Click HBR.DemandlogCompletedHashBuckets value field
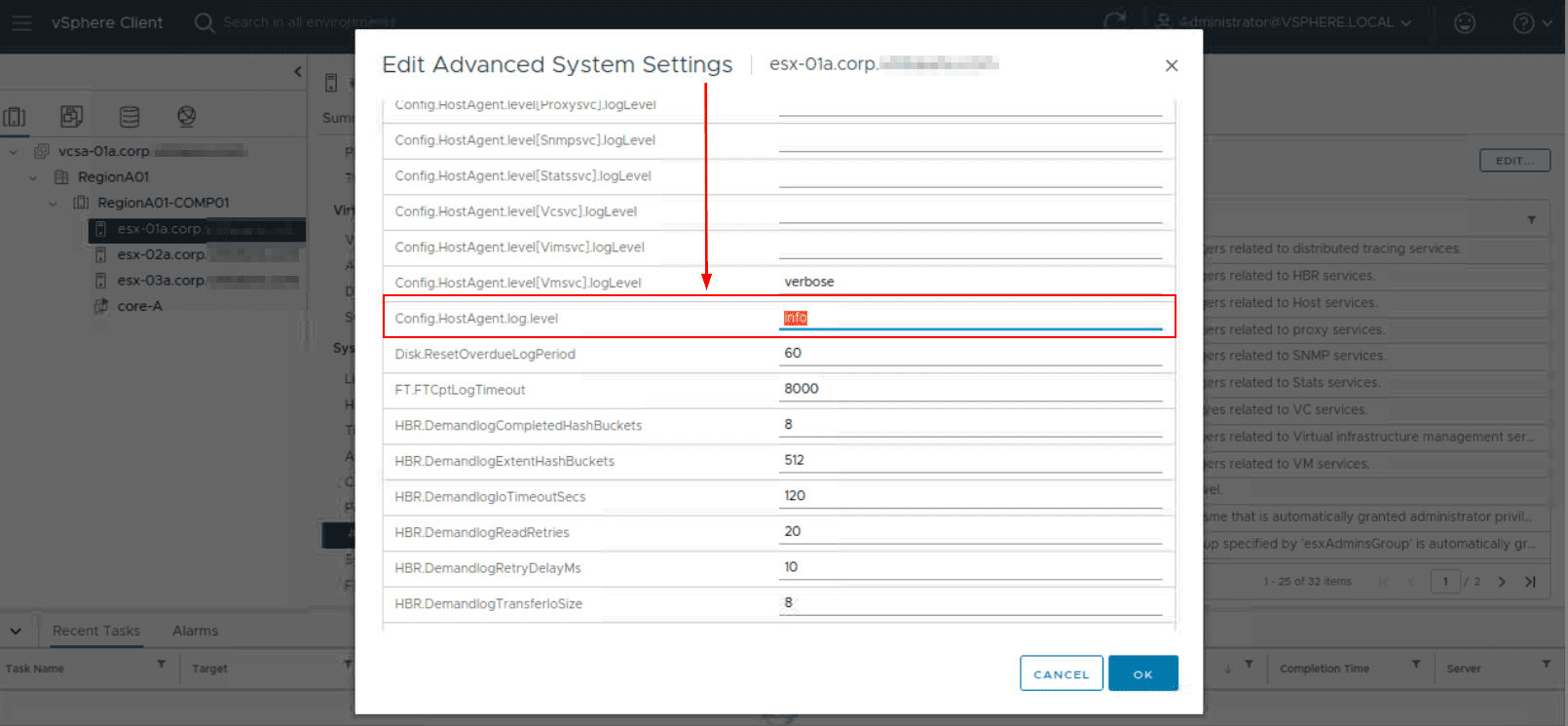The image size is (1568, 726). pos(970,424)
